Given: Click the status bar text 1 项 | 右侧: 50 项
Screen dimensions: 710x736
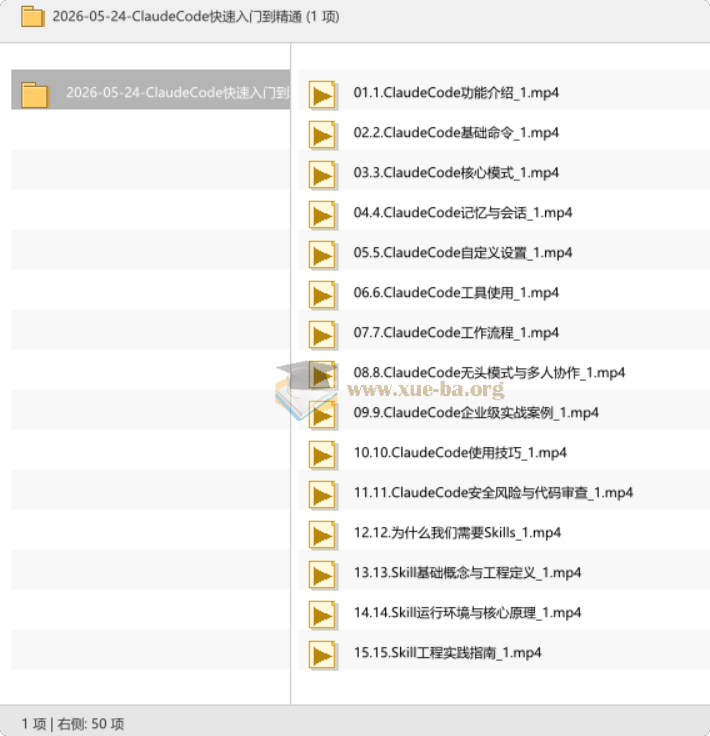Looking at the screenshot, I should (73, 724).
